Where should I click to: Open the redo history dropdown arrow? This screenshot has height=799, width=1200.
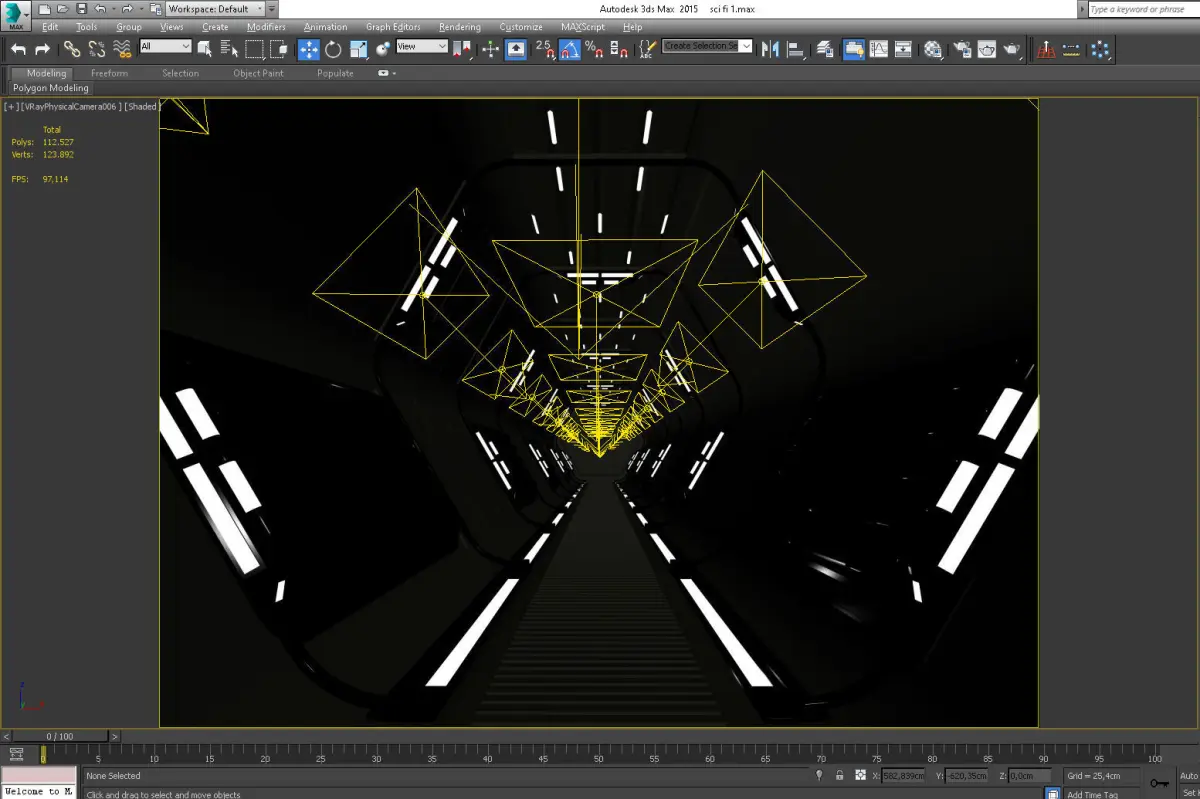tap(139, 9)
